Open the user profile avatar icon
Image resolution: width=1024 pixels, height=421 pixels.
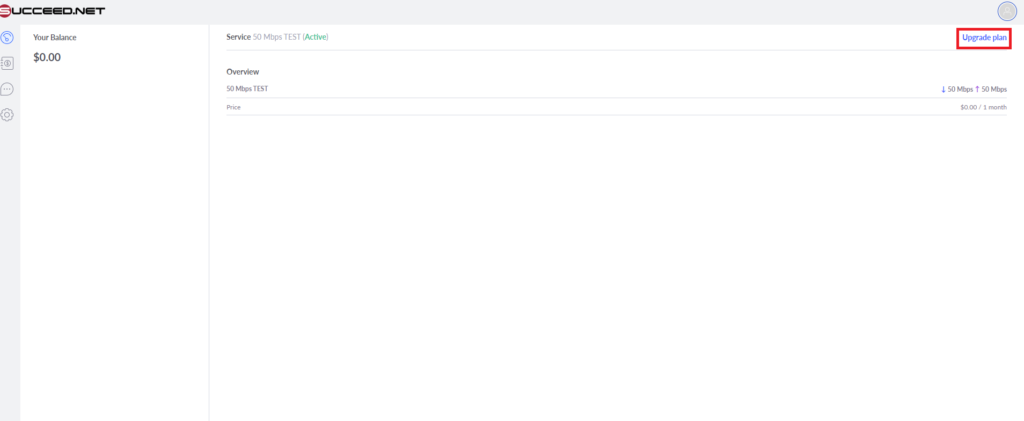[x=1007, y=11]
